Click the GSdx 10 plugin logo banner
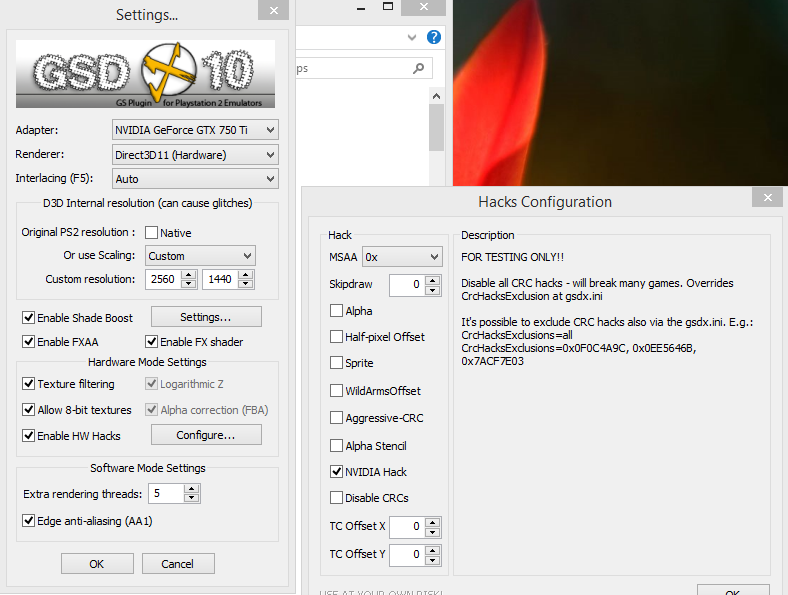The height and width of the screenshot is (595, 788). [145, 74]
